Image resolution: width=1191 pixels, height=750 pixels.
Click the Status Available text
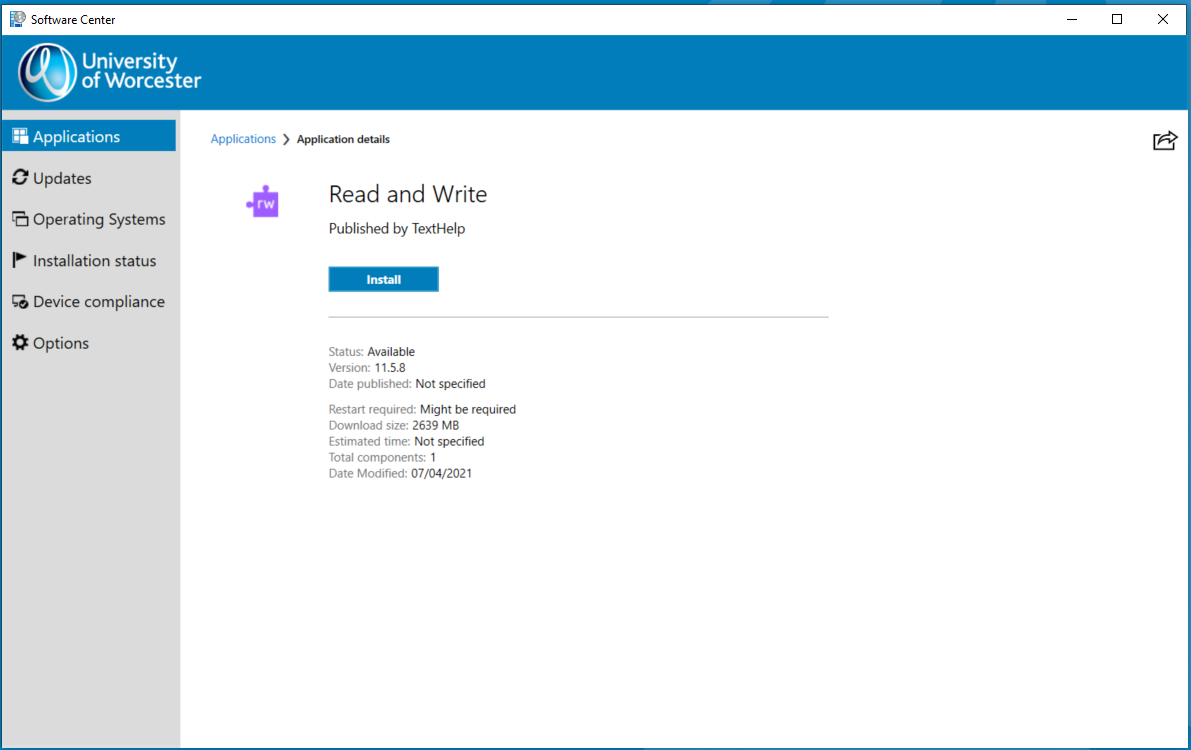pos(371,351)
